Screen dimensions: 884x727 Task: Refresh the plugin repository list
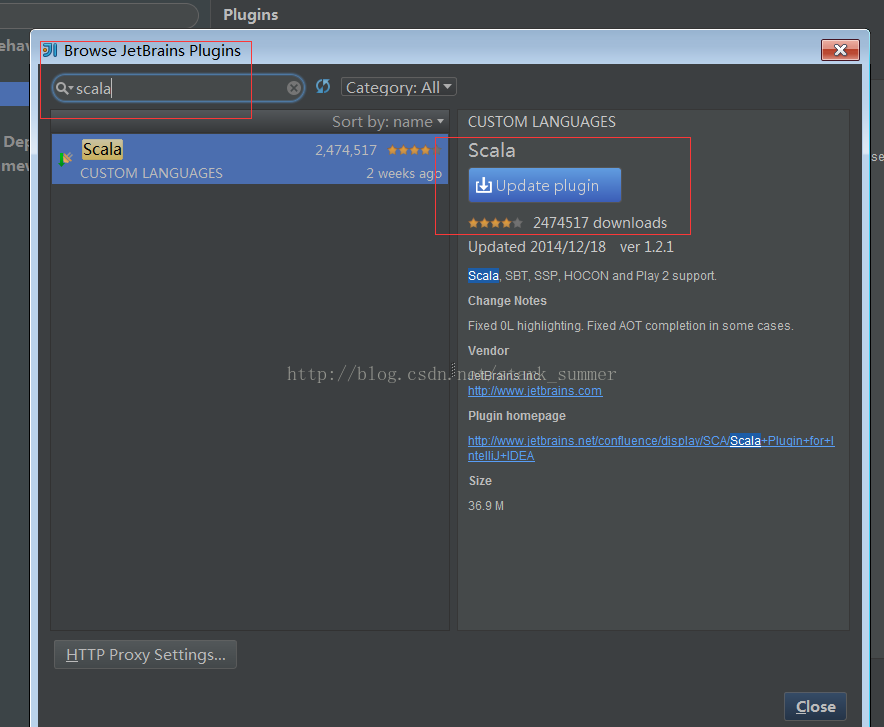coord(322,87)
